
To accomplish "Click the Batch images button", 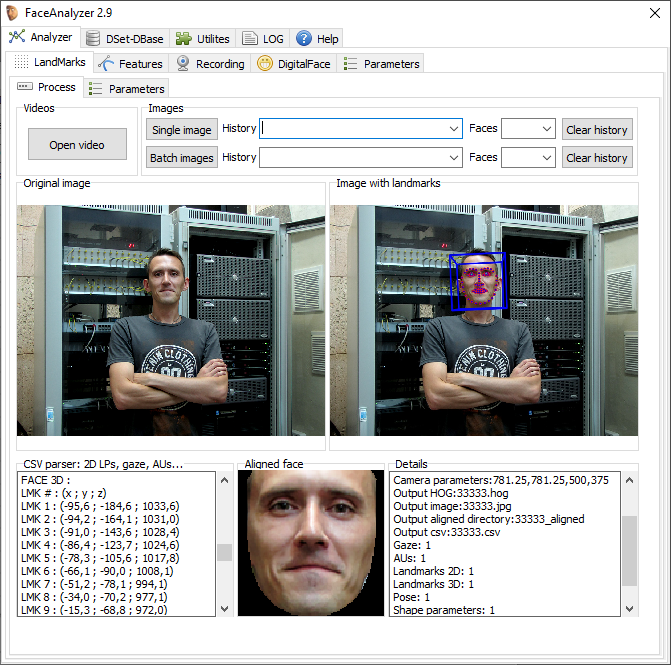I will [x=182, y=157].
